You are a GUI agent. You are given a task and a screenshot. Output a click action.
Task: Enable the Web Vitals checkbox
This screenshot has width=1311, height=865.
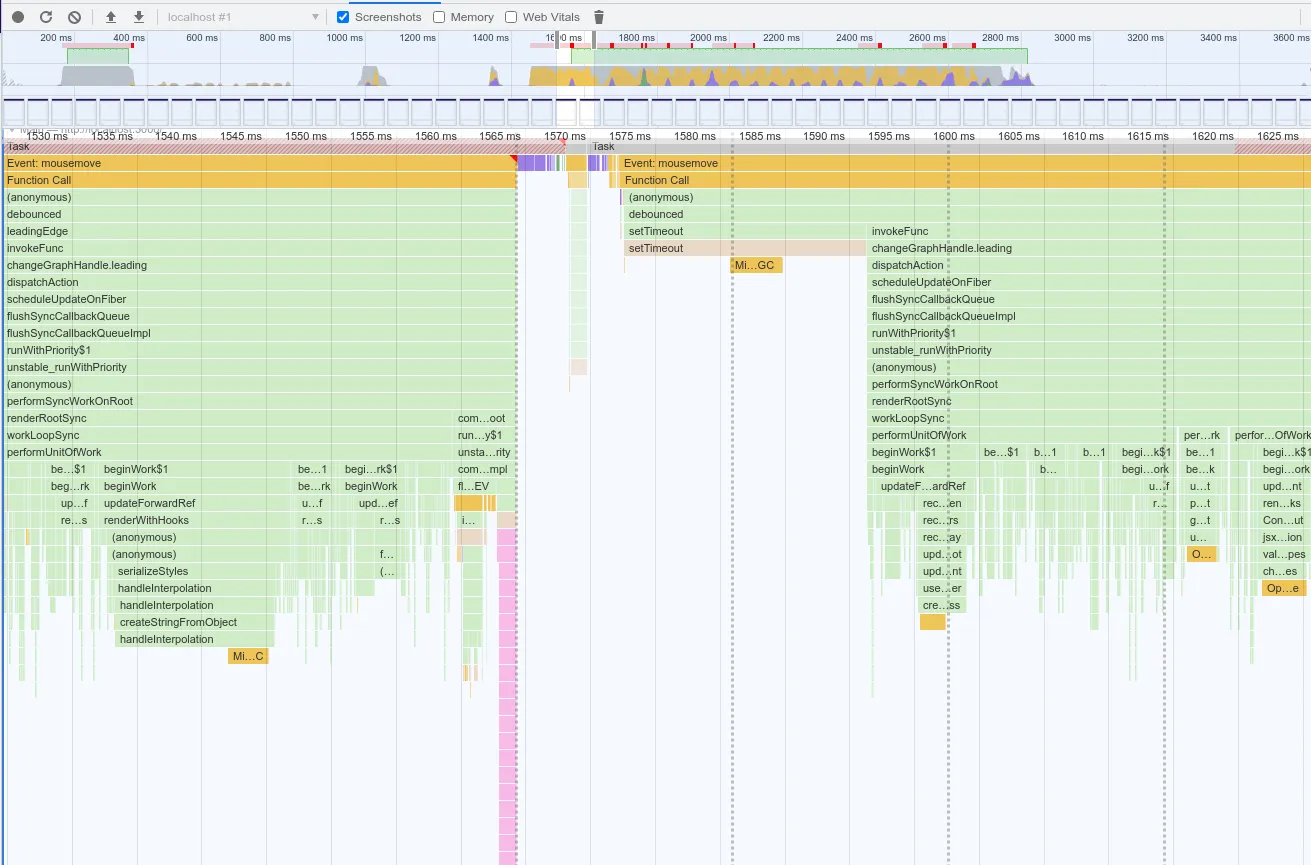[511, 17]
